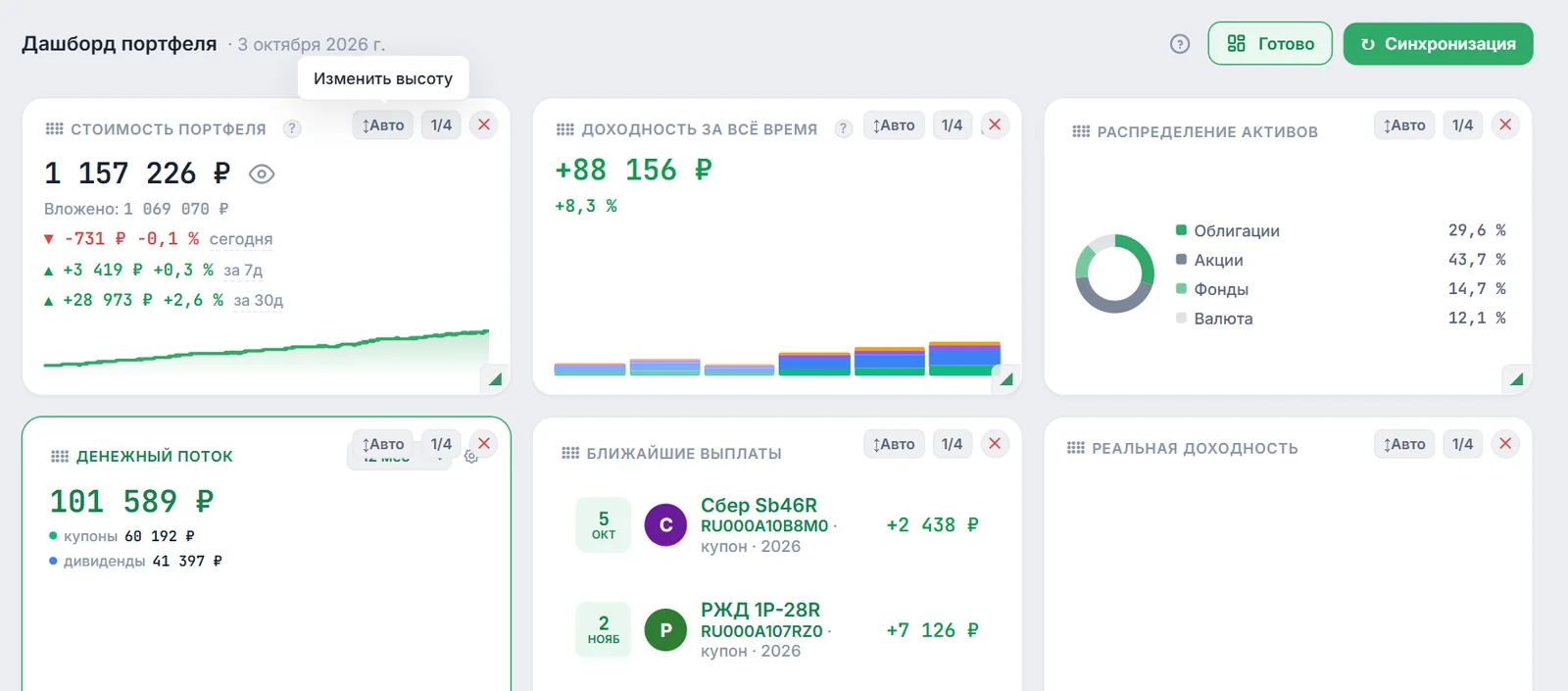Grab the drag handle of Стоимость портфеля widget
Image resolution: width=1568 pixels, height=691 pixels.
[54, 128]
